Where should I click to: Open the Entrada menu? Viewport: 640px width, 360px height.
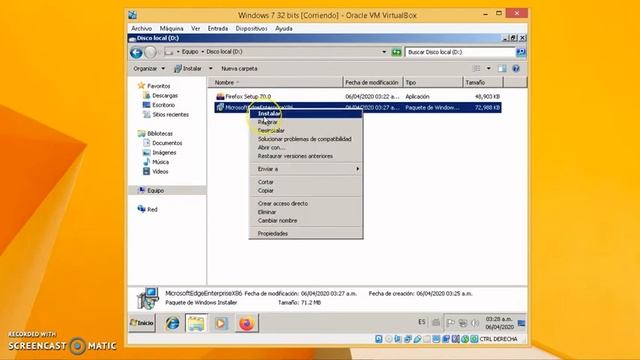pos(218,29)
